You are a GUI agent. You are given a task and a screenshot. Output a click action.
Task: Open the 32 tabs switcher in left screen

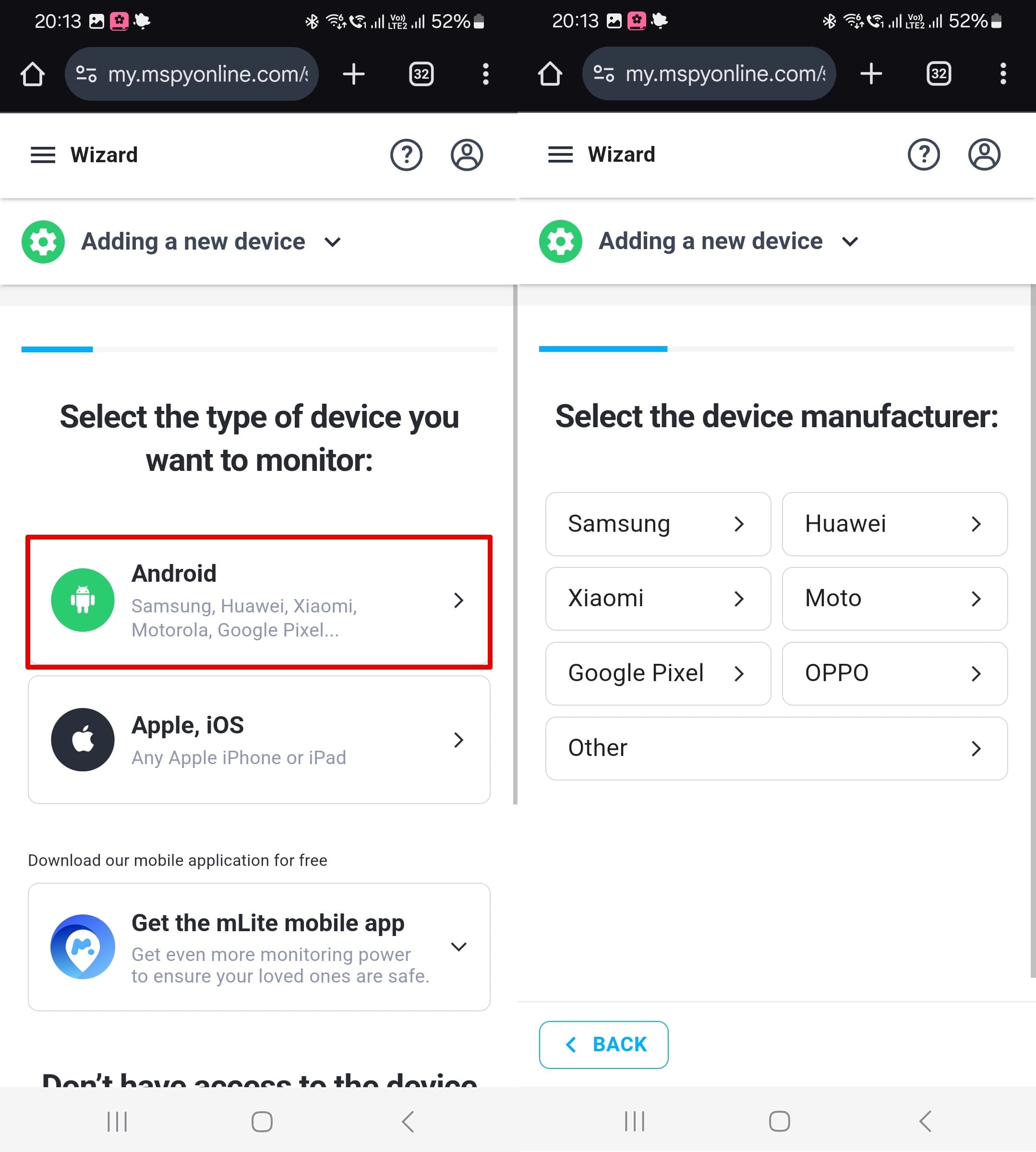(421, 74)
